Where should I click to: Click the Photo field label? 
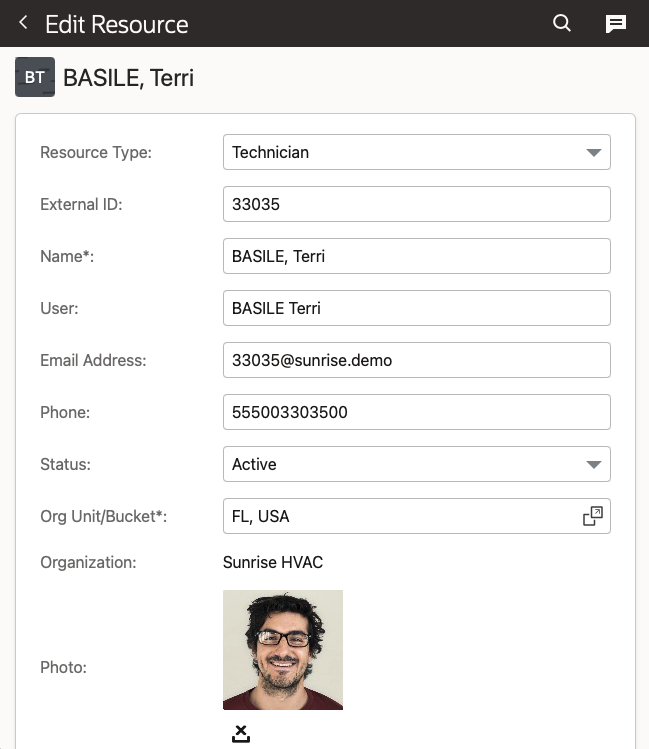coord(63,667)
